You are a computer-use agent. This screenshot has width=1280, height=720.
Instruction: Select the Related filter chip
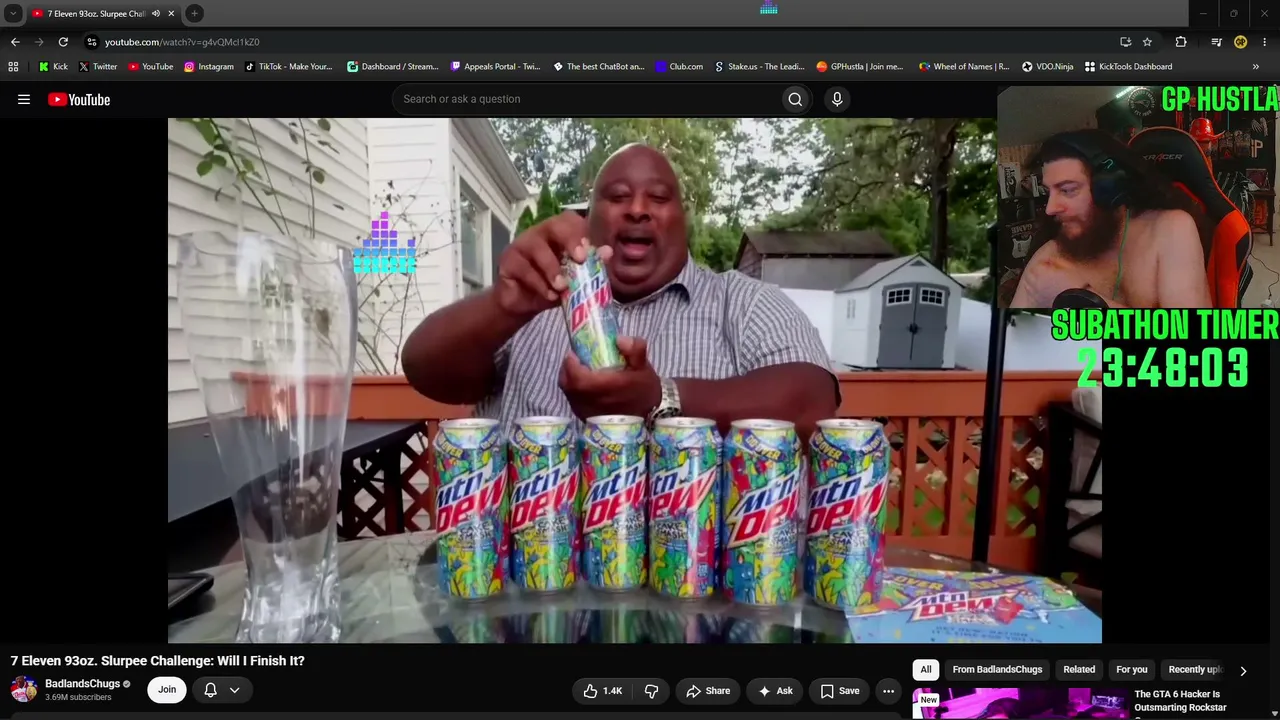[1079, 670]
